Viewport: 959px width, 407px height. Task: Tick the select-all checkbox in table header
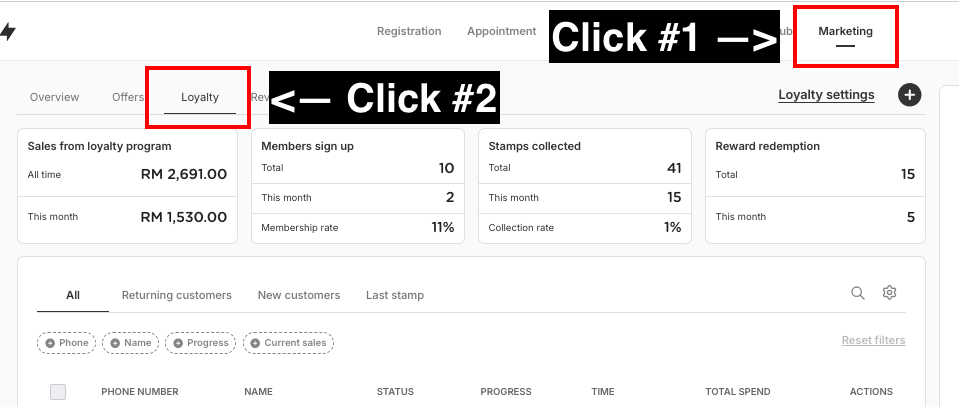tap(58, 392)
